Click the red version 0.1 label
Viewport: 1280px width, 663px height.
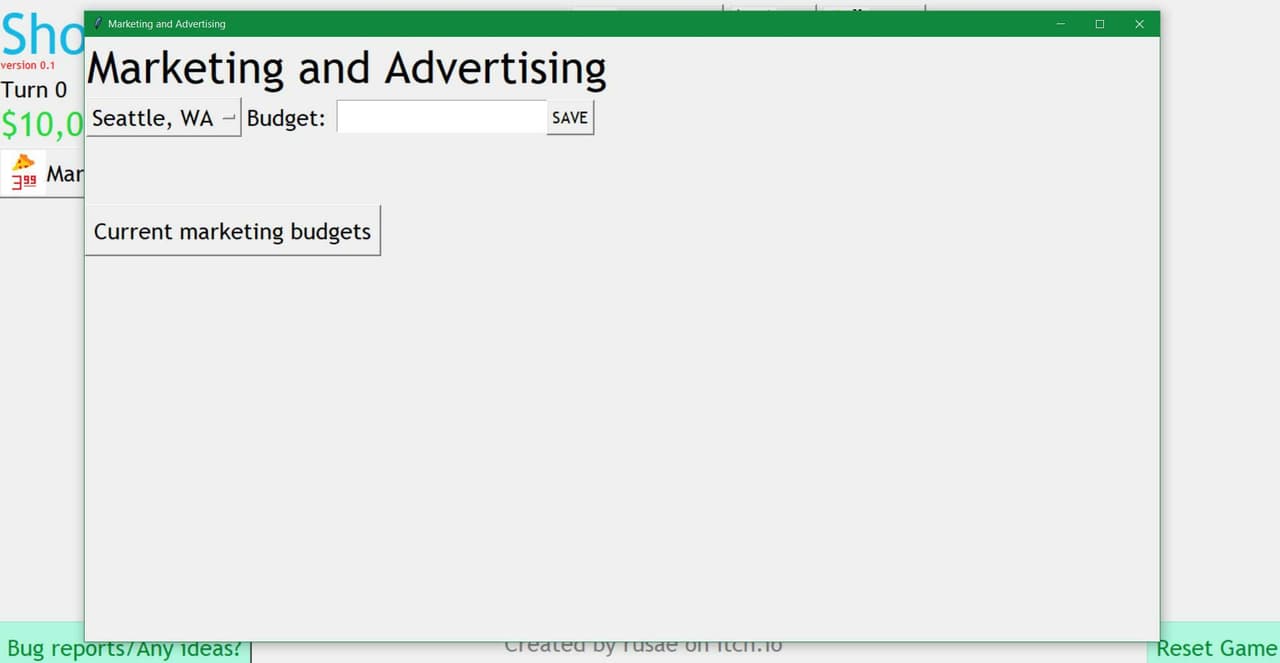pos(28,65)
